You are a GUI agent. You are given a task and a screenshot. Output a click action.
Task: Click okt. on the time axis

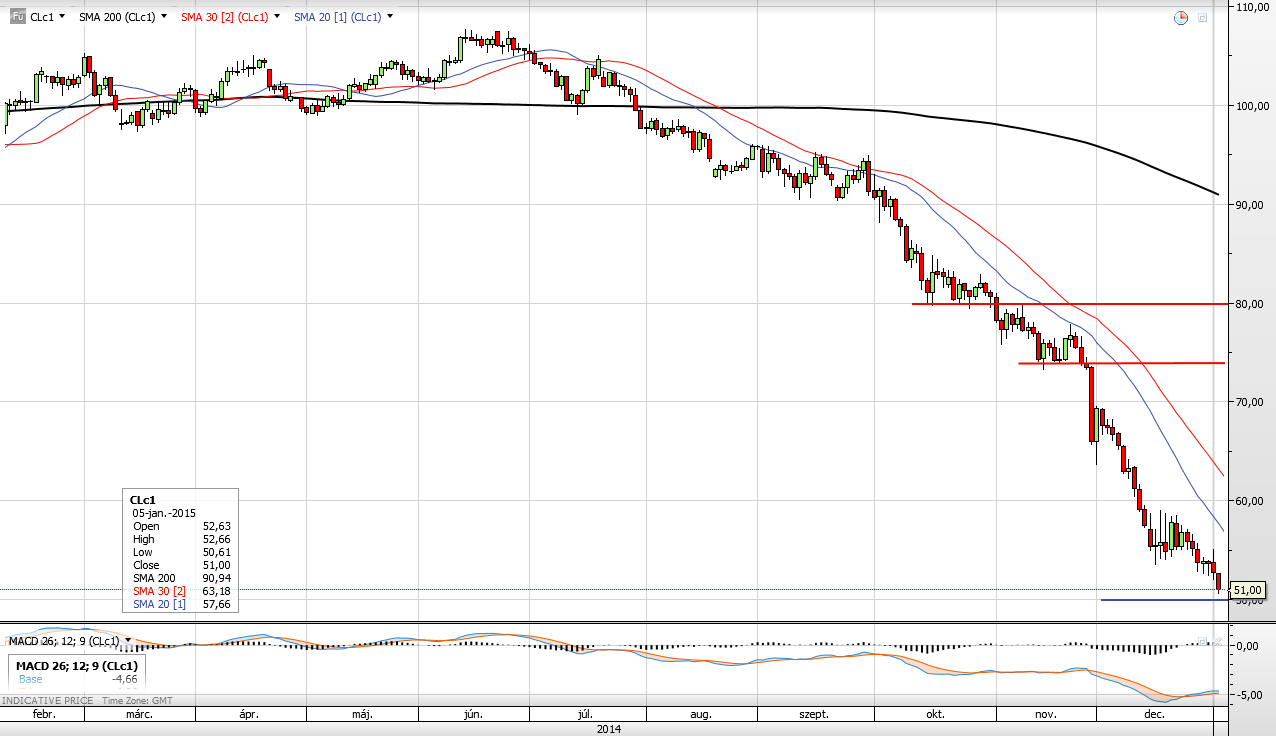click(x=936, y=715)
